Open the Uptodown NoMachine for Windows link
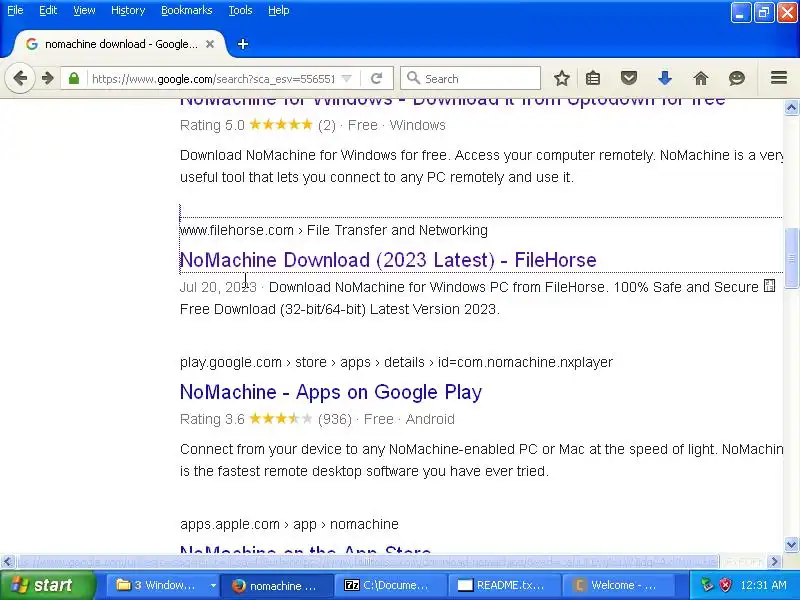The height and width of the screenshot is (600, 800). click(x=453, y=101)
